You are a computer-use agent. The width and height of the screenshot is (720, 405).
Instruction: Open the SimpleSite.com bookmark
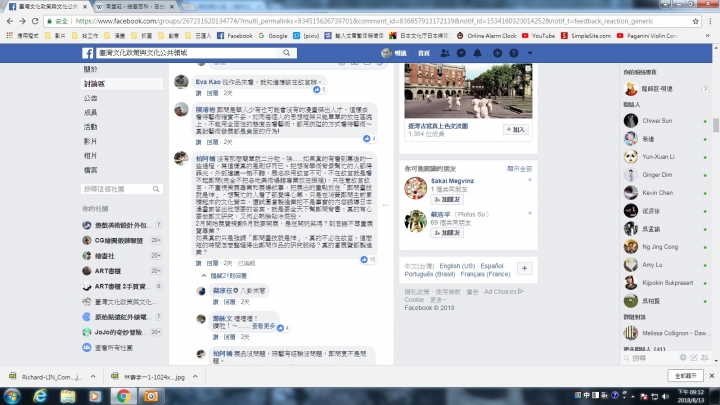coord(586,35)
